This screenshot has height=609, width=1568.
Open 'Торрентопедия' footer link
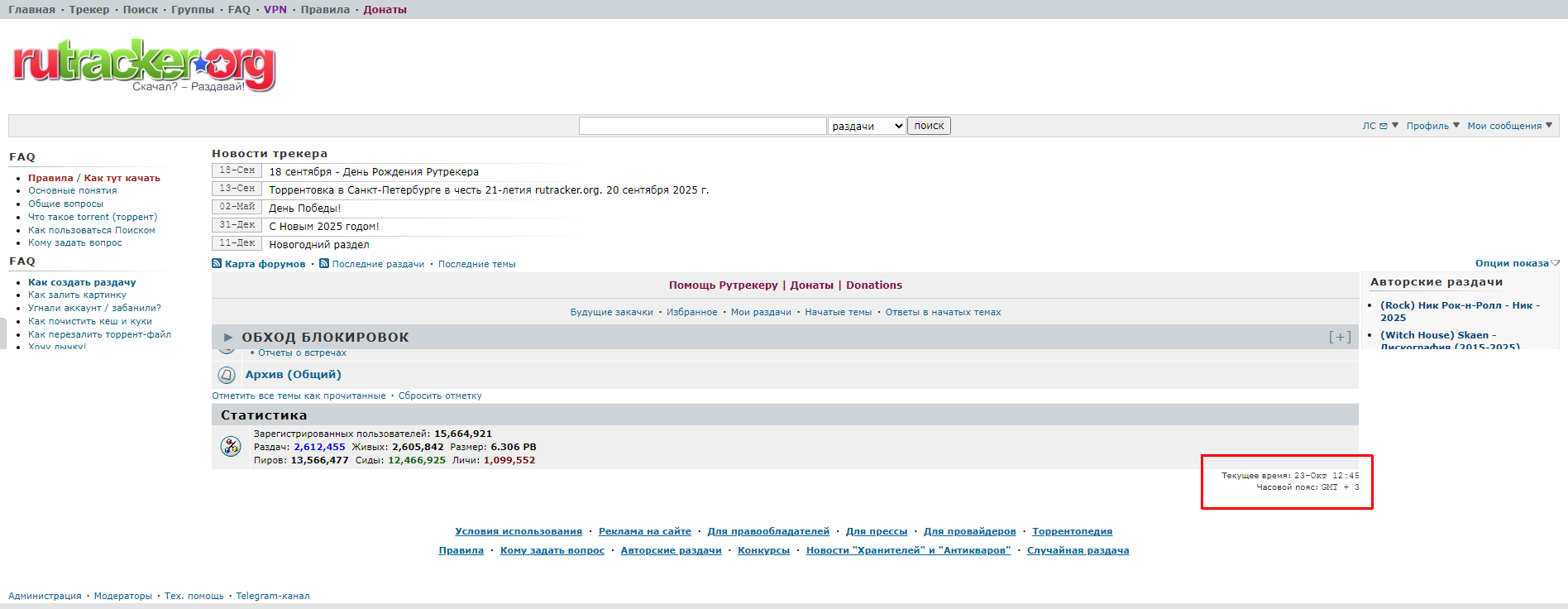coord(1073,531)
